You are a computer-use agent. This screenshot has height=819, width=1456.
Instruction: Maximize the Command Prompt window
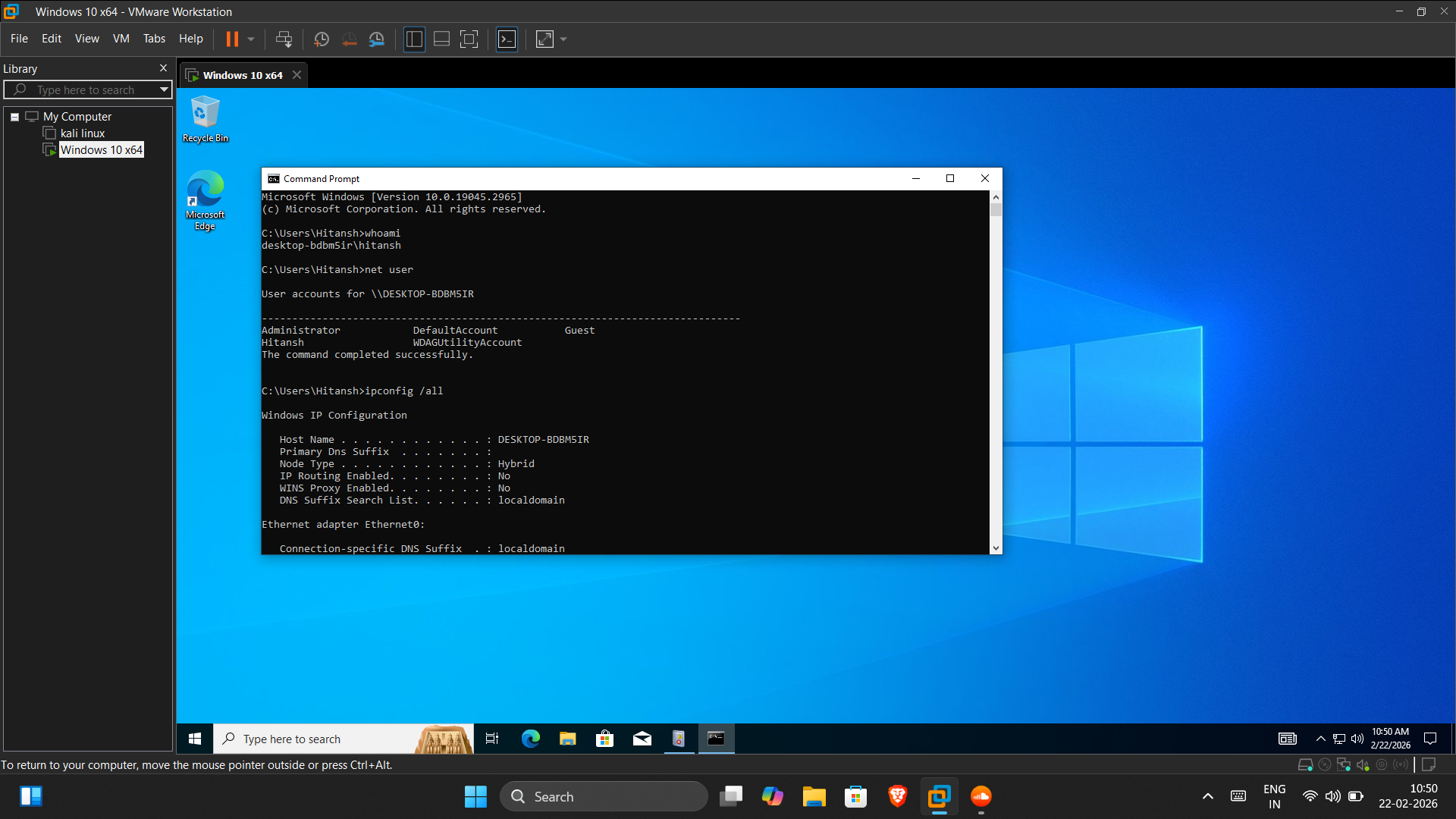949,178
